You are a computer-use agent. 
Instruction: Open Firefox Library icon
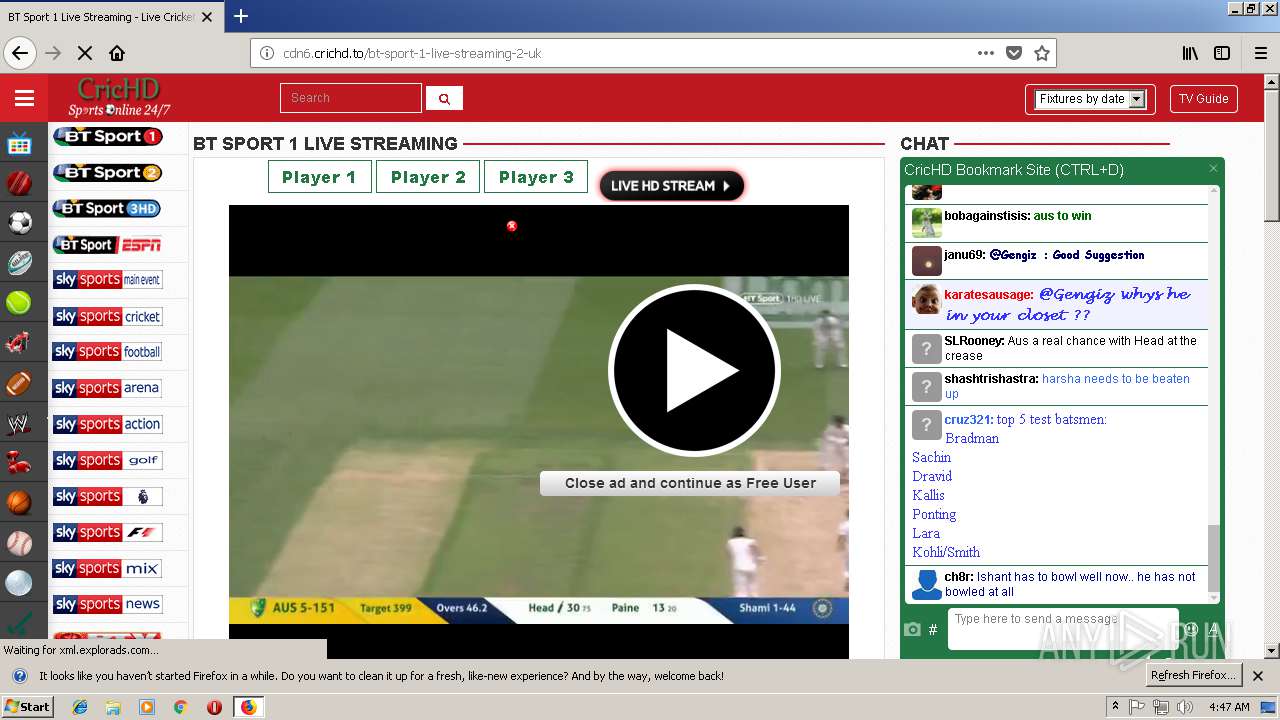click(x=1190, y=53)
